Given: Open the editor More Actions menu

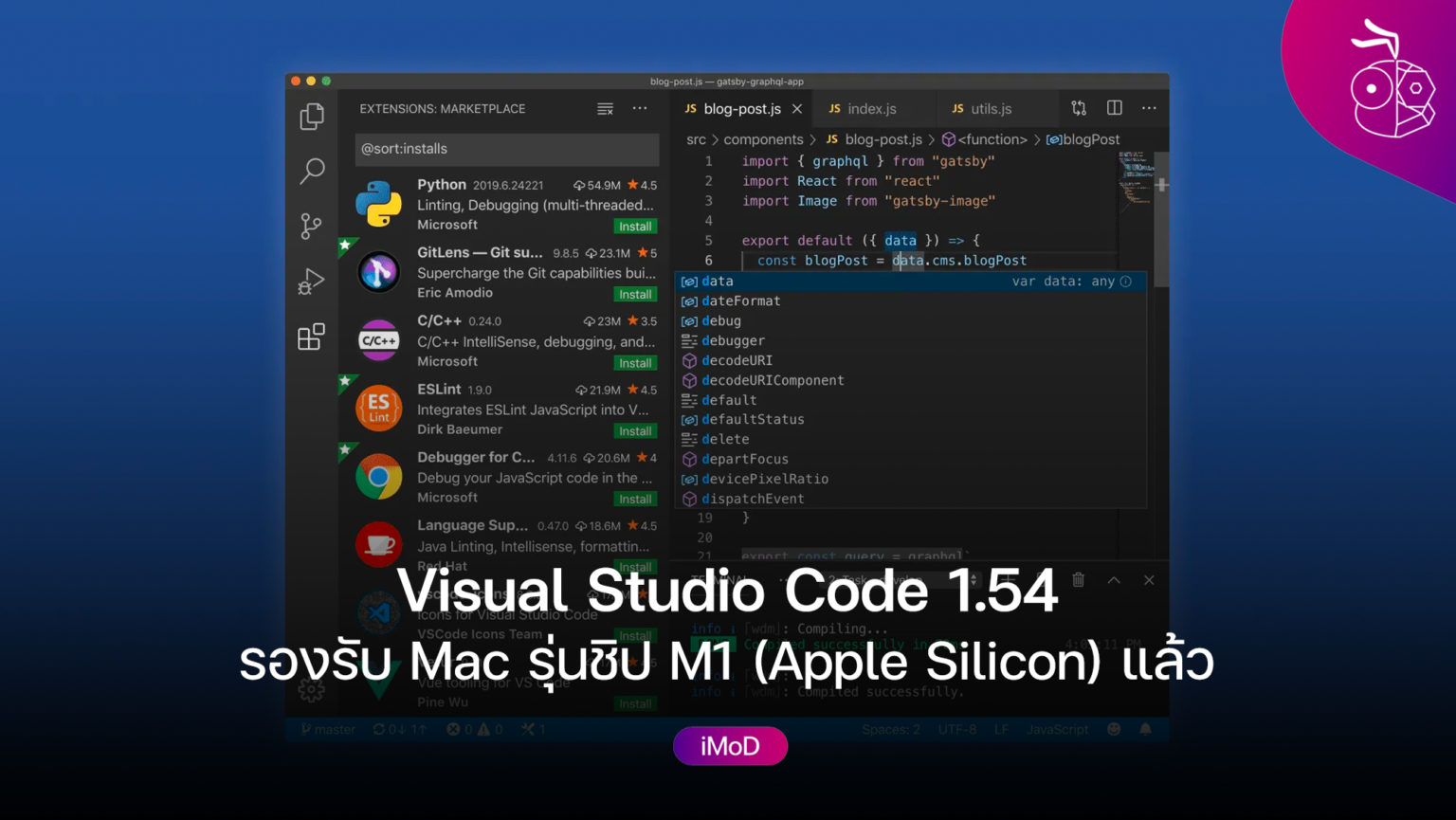Looking at the screenshot, I should (1149, 108).
